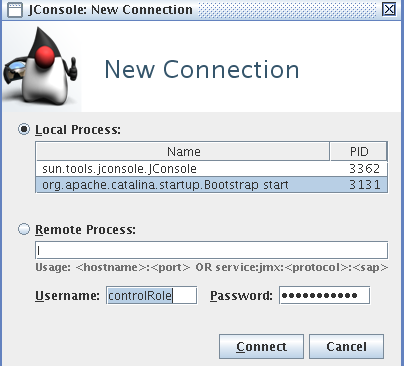Click into the Username field
This screenshot has width=404, height=366.
[x=152, y=295]
